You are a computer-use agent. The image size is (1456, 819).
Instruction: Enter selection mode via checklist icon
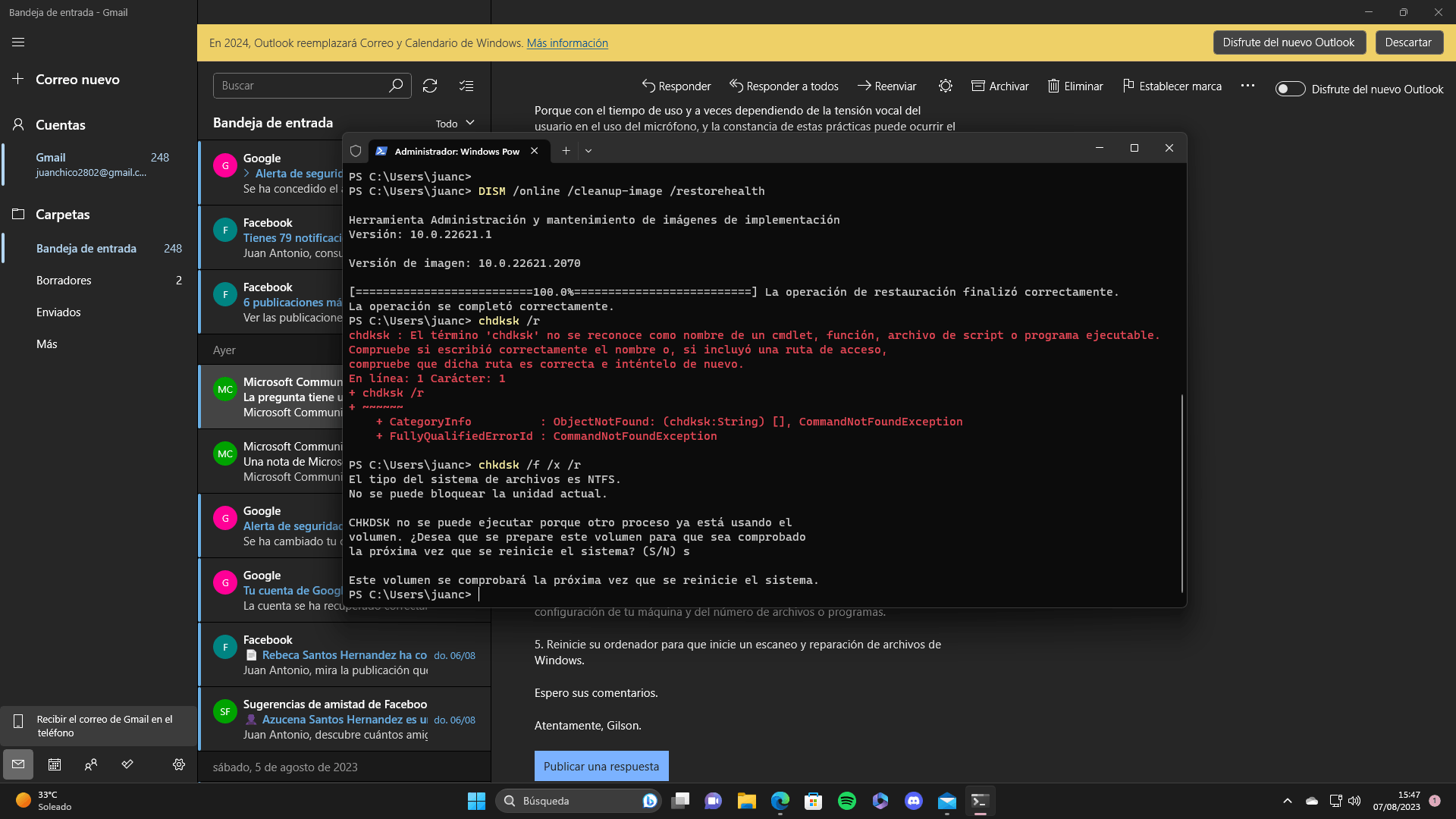466,86
